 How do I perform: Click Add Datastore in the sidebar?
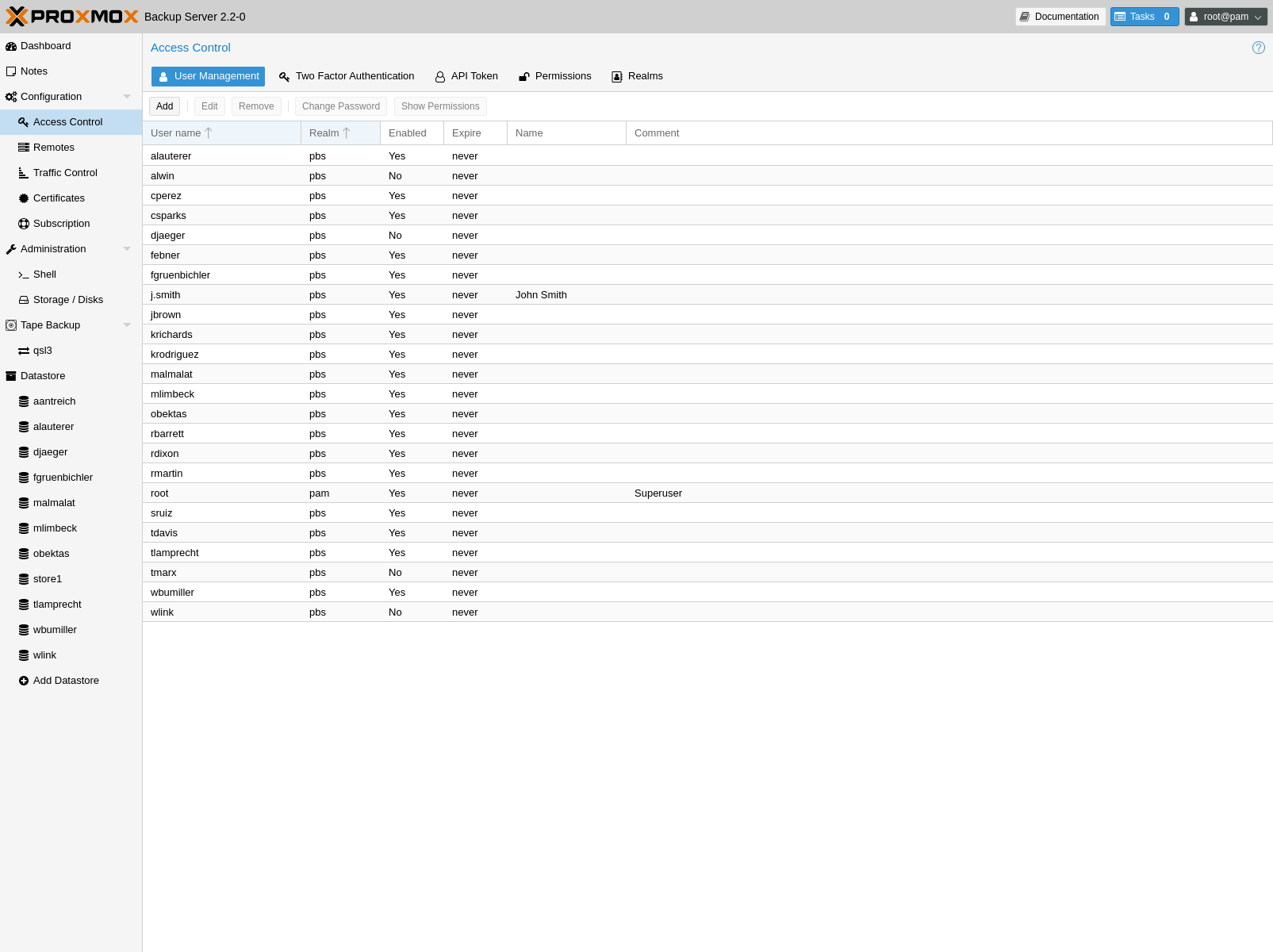[x=66, y=681]
